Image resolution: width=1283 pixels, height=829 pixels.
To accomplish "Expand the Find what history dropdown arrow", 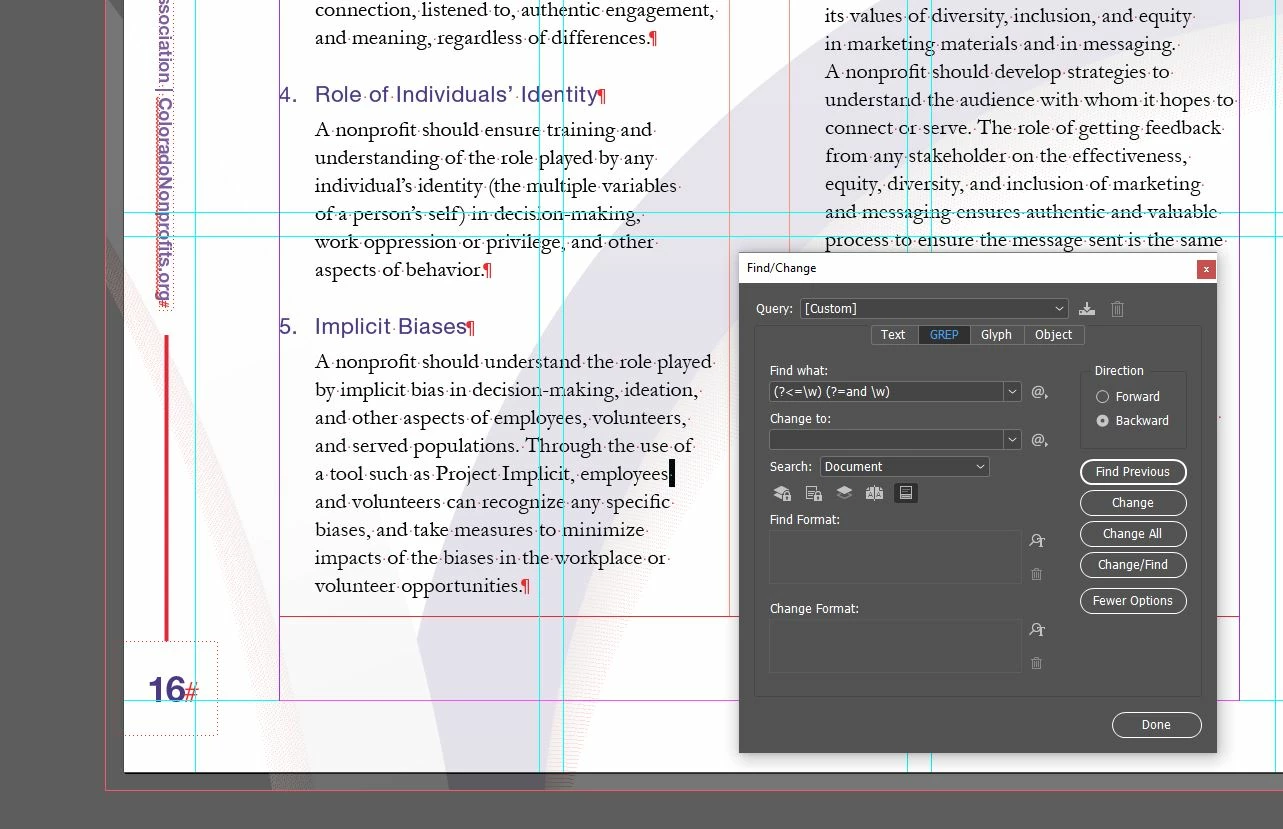I will pos(1013,392).
